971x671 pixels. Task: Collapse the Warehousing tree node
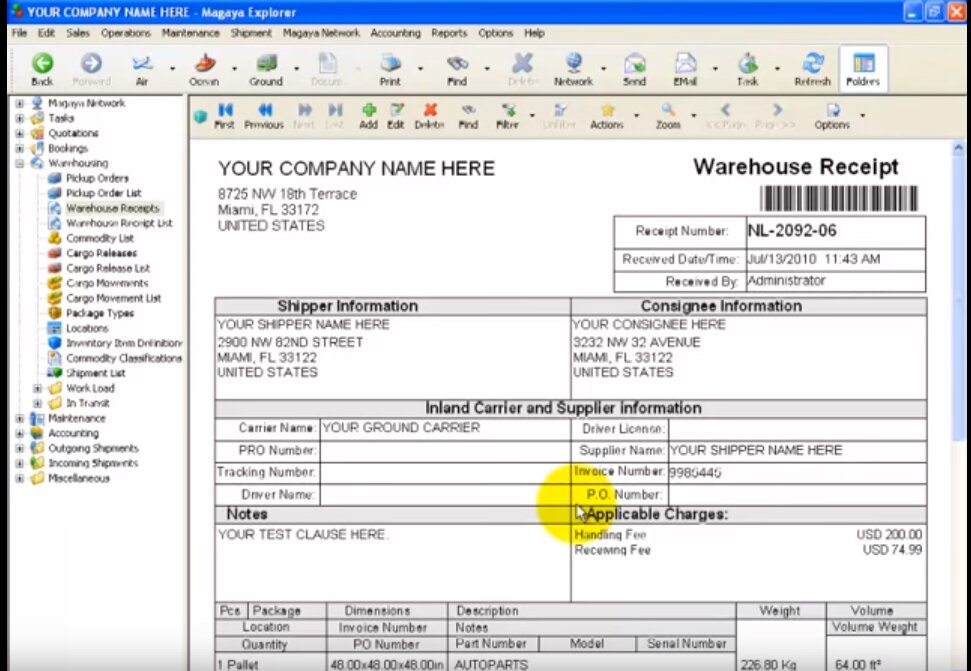pos(19,163)
